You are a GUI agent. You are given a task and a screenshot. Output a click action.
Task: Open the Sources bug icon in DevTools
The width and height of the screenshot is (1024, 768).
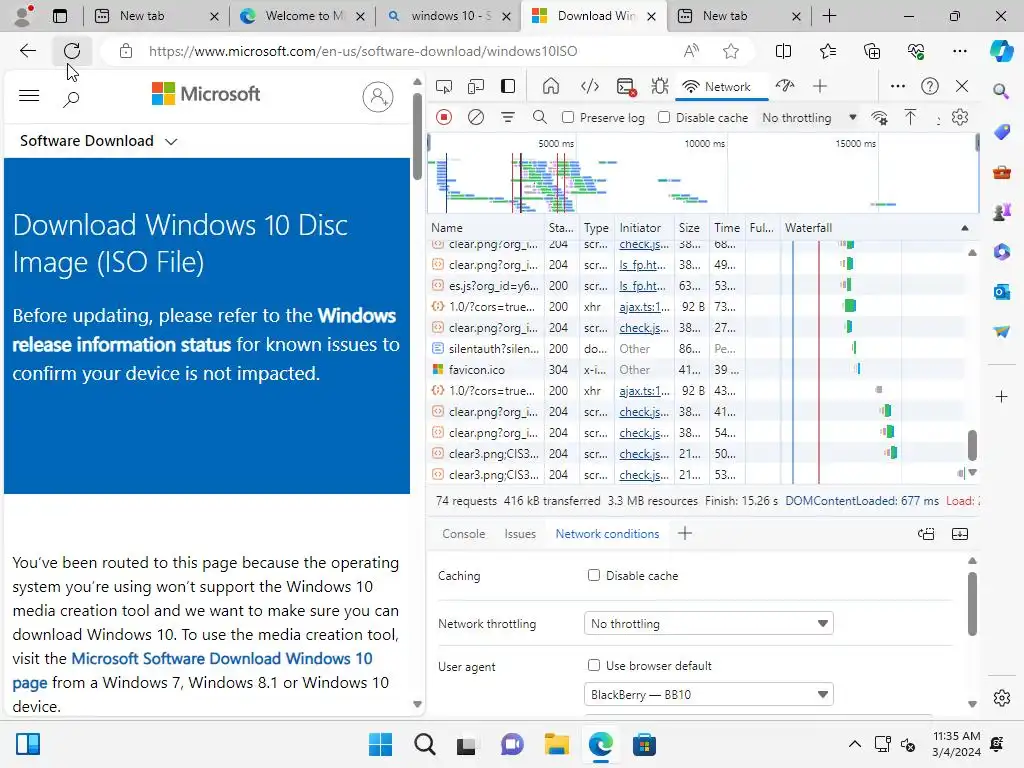click(x=660, y=86)
